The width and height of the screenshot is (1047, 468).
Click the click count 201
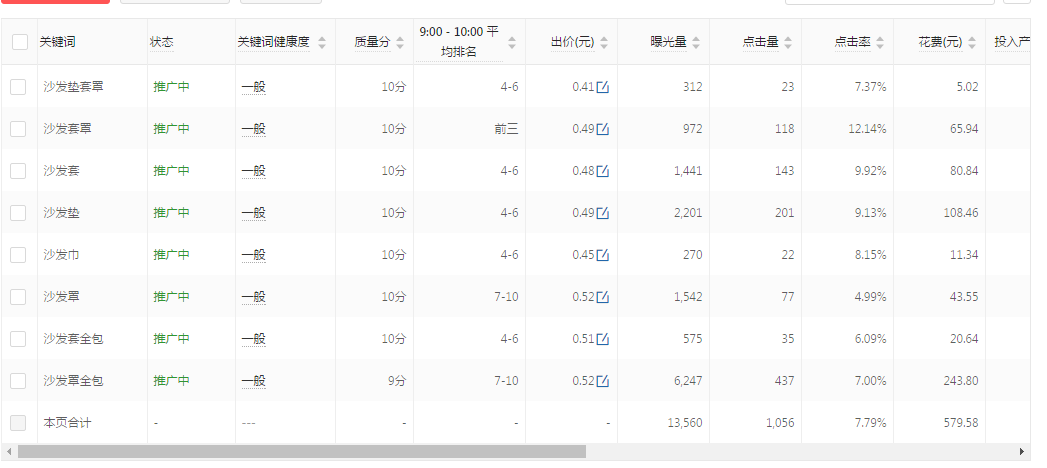785,213
